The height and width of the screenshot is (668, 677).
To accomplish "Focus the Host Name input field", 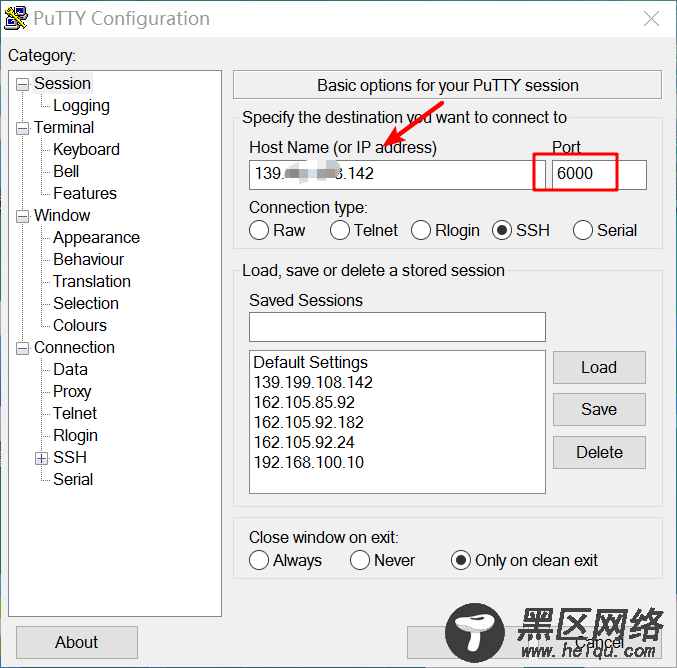I will [397, 174].
